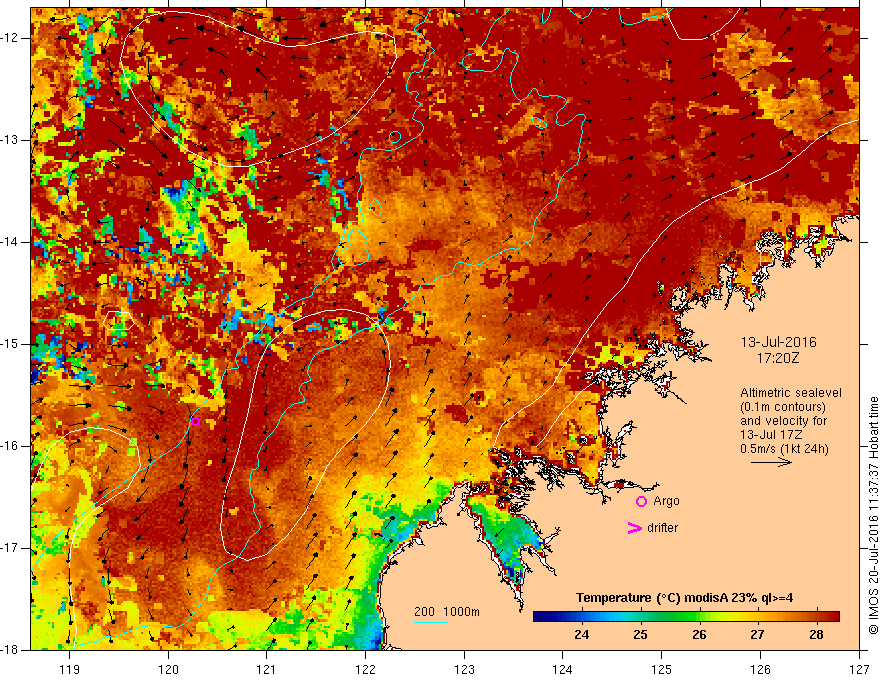The height and width of the screenshot is (680, 880).
Task: Click the '0.5m/s (1kt 24h)' text
Action: (784, 449)
